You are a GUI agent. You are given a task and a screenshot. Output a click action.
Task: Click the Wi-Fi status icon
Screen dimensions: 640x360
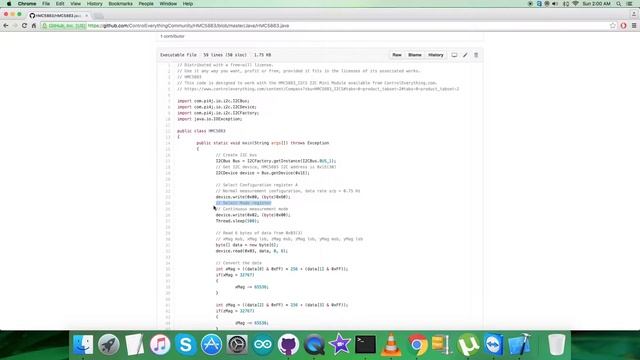576,4
